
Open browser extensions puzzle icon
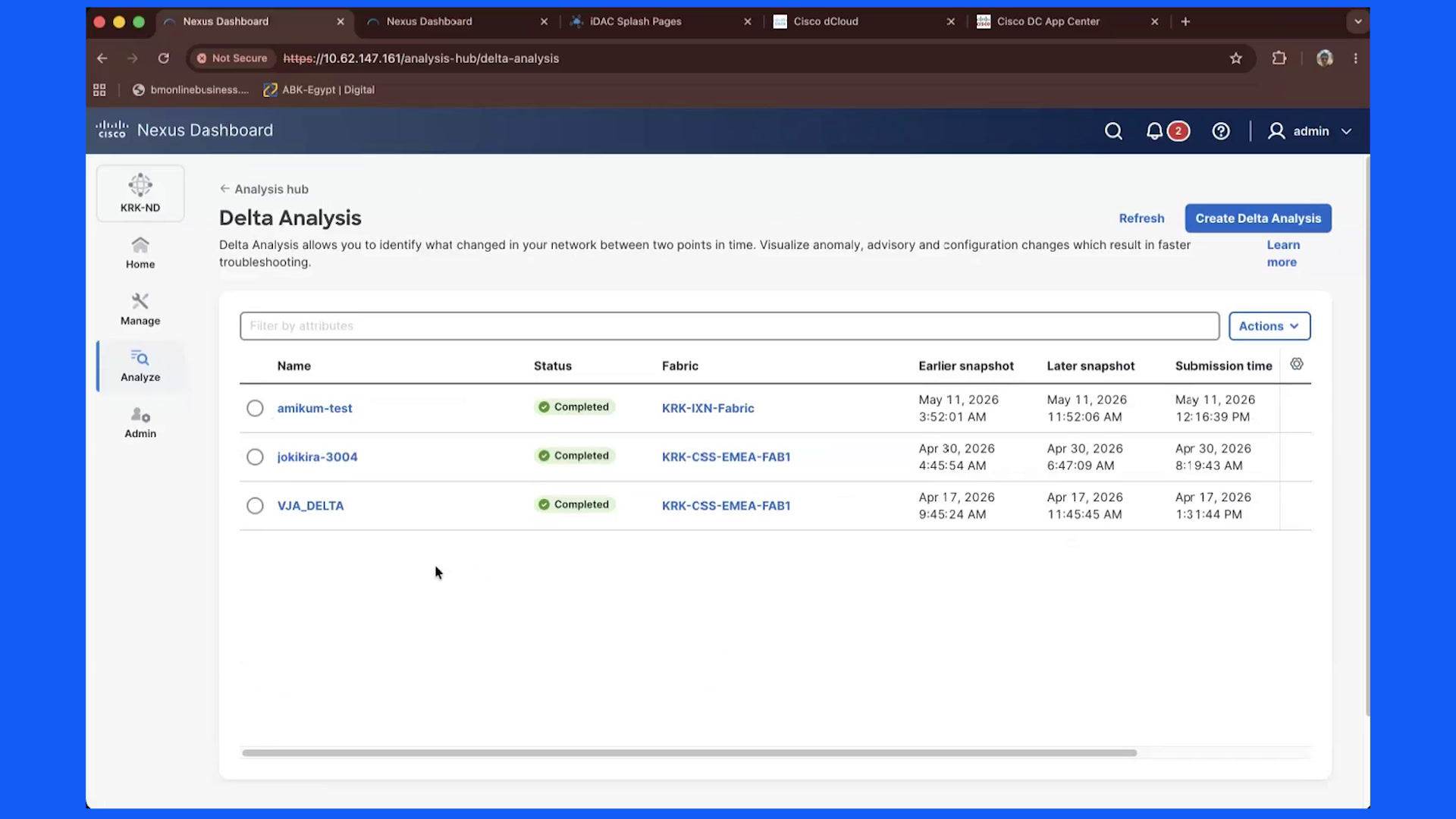1279,58
